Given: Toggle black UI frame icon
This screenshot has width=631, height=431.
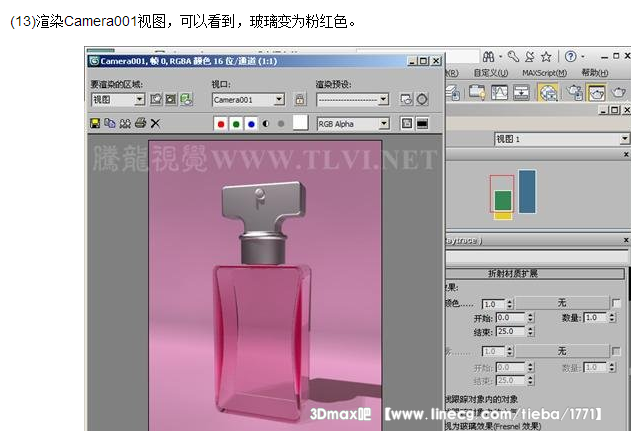Looking at the screenshot, I should coord(422,124).
